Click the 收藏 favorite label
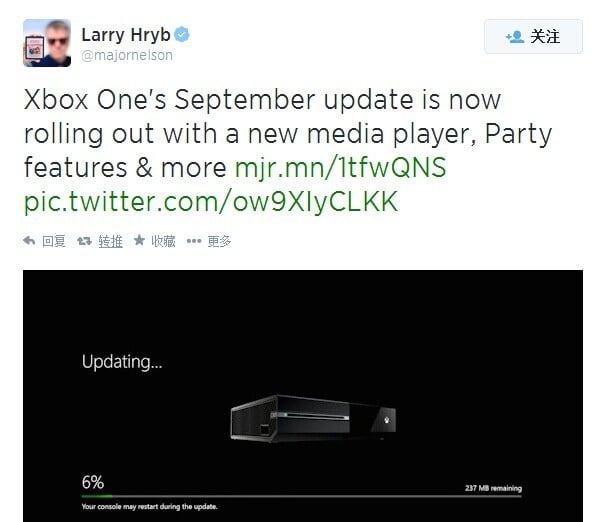The height and width of the screenshot is (522, 605). point(163,241)
